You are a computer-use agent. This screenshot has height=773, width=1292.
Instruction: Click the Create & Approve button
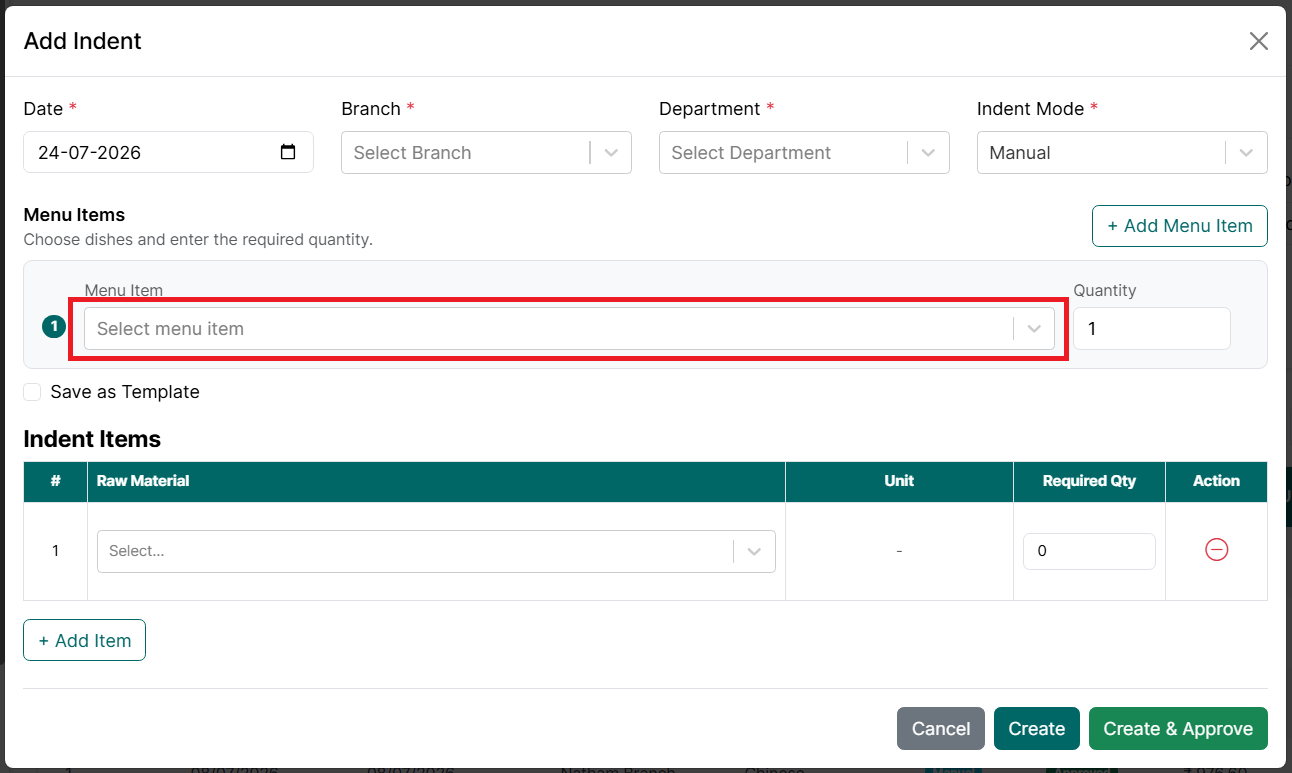click(x=1178, y=728)
